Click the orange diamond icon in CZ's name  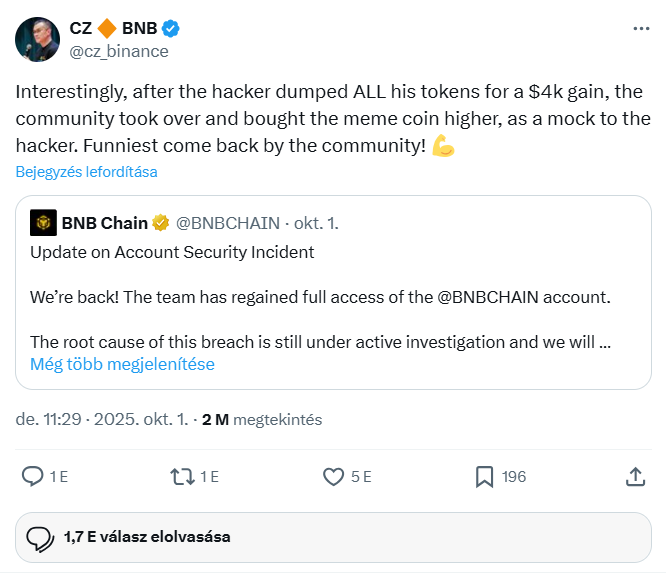coord(107,28)
